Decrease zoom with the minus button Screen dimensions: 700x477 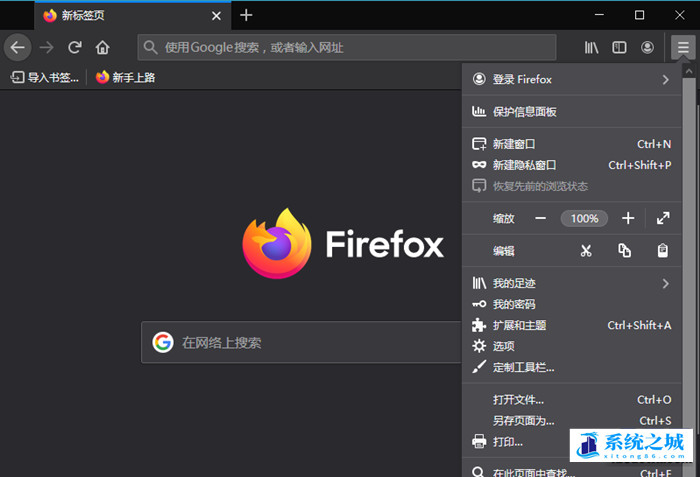[x=541, y=218]
